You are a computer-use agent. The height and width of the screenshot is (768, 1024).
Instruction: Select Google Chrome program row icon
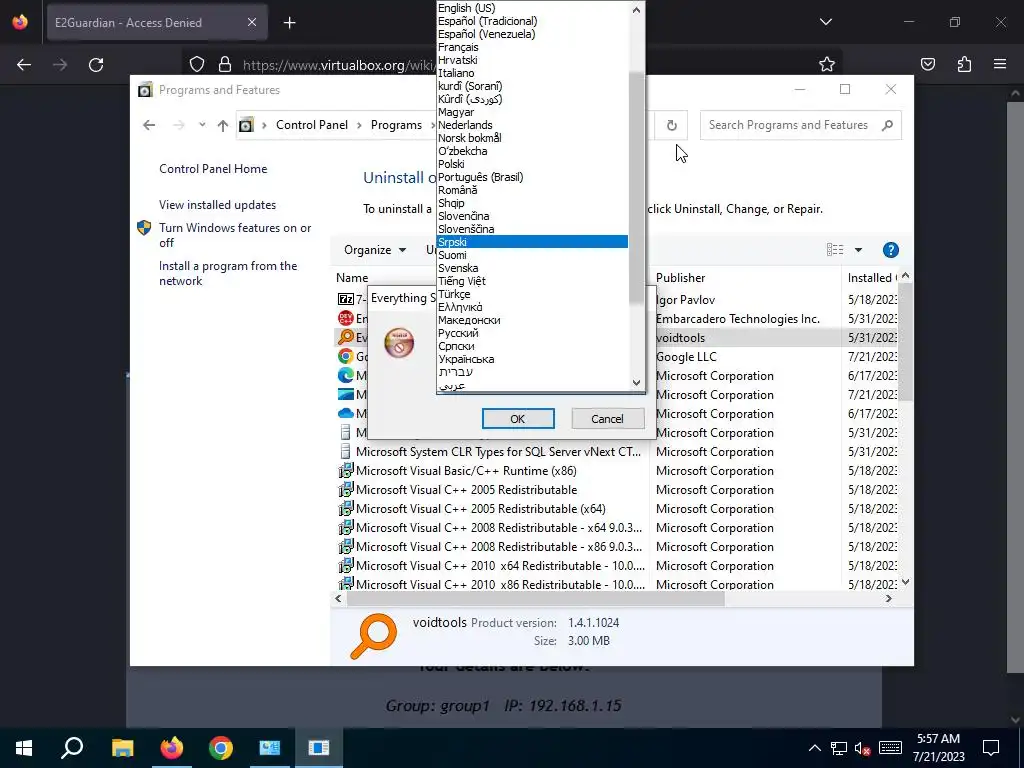click(345, 357)
